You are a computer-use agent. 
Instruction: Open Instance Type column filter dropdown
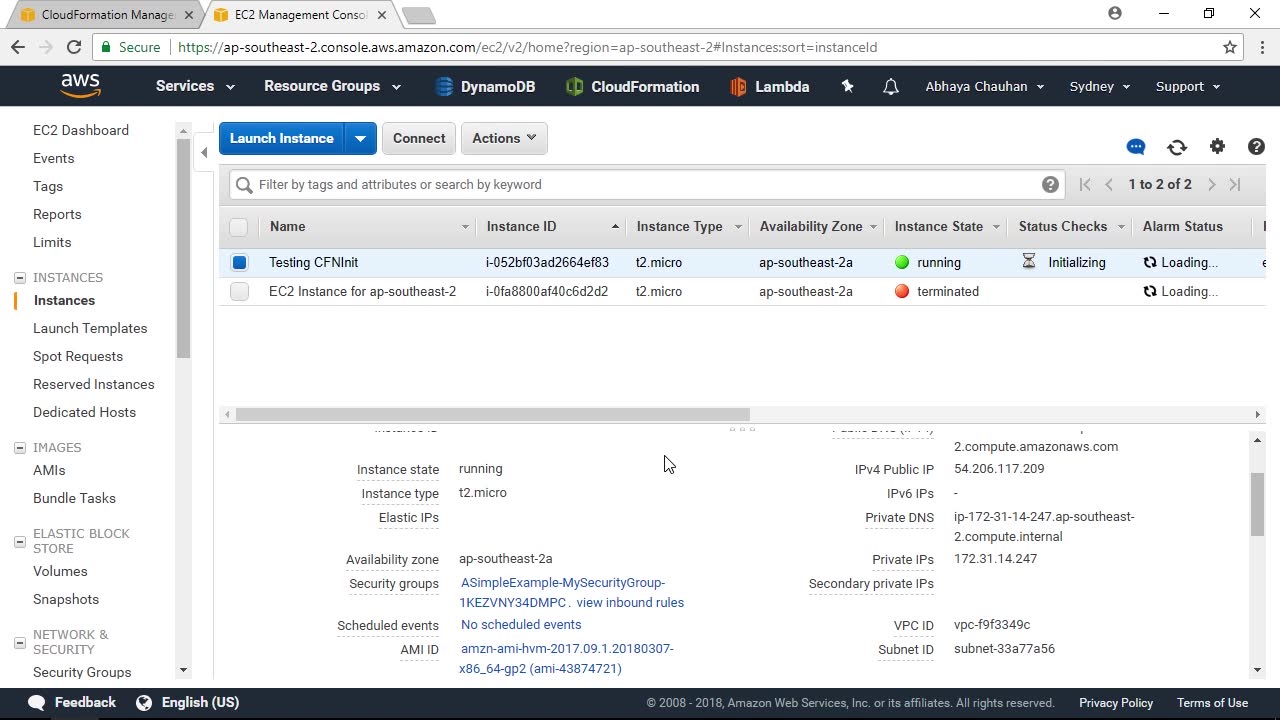tap(738, 227)
